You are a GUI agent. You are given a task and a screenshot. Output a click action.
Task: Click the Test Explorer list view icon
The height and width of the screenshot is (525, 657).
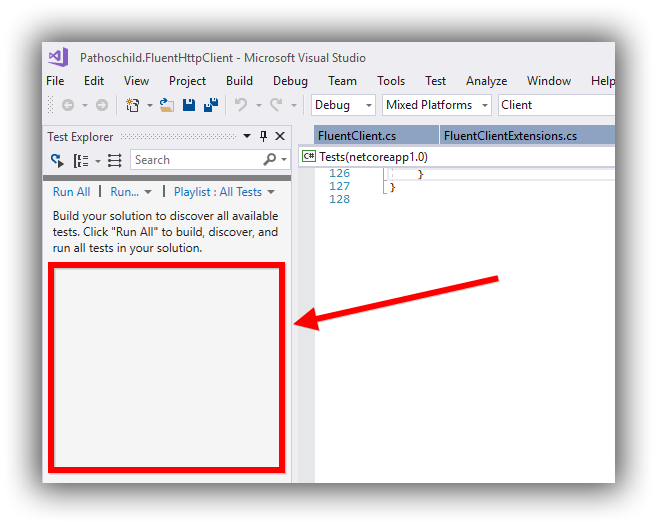(114, 160)
